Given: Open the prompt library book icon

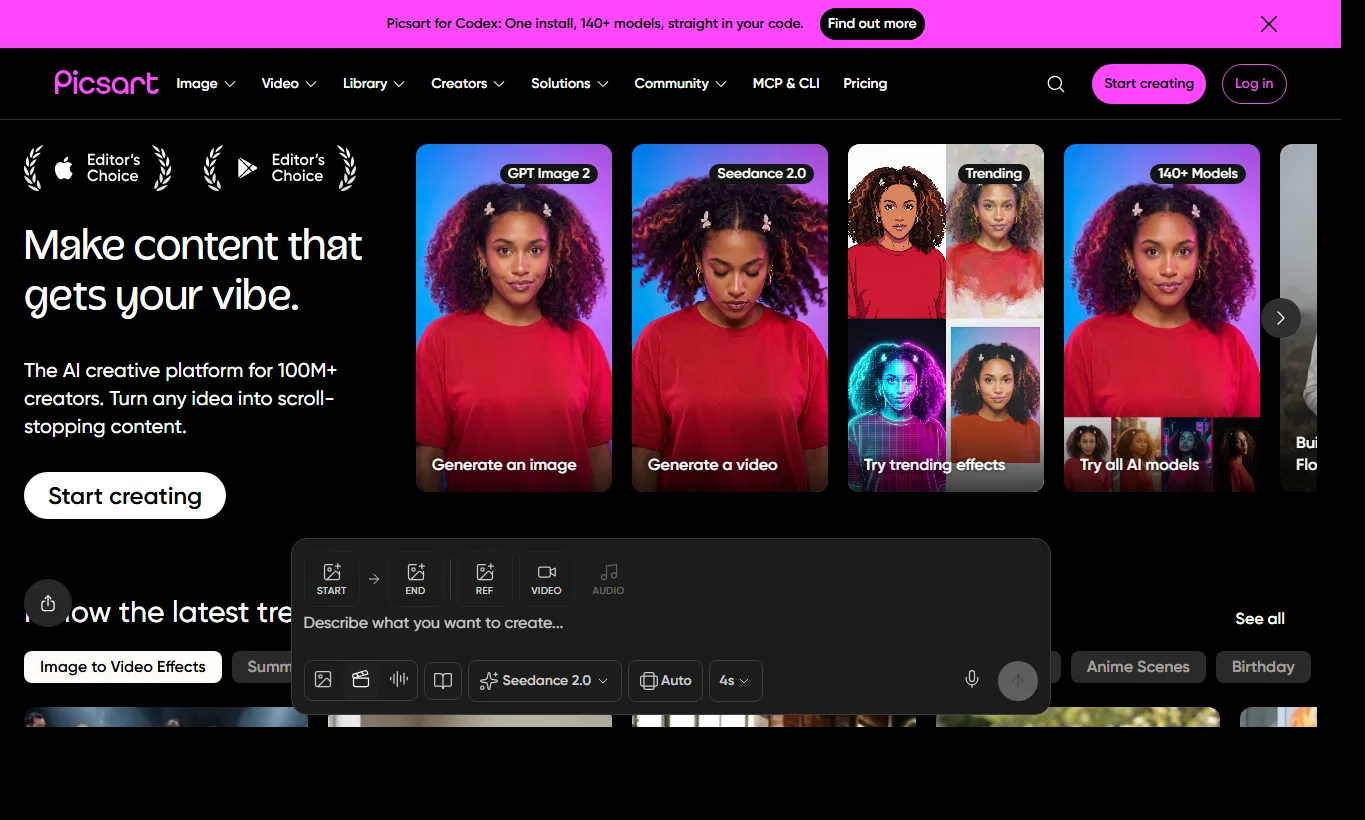Looking at the screenshot, I should click(443, 680).
